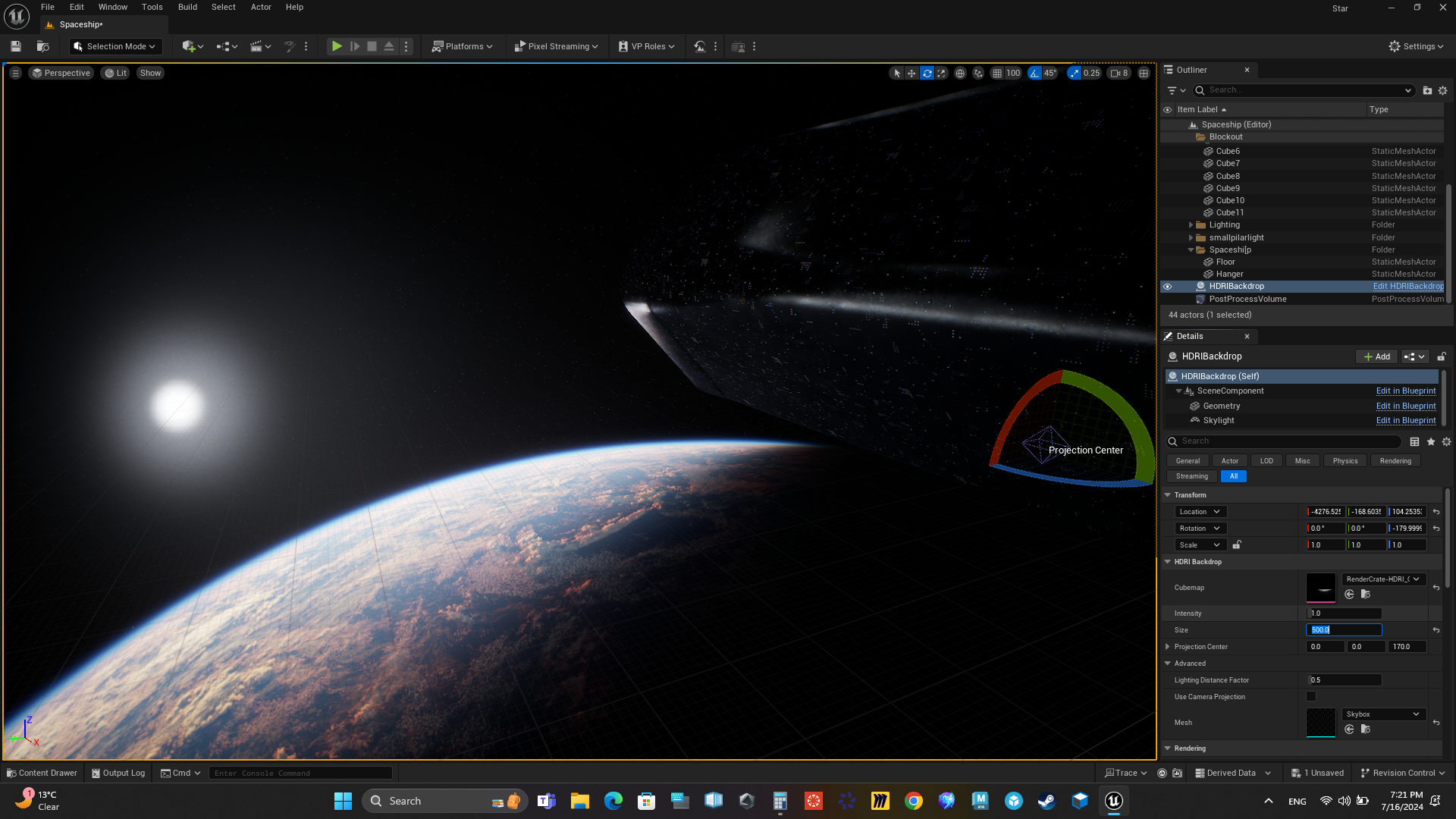Viewport: 1456px width, 819px height.
Task: Click the Add component button
Action: click(x=1376, y=356)
